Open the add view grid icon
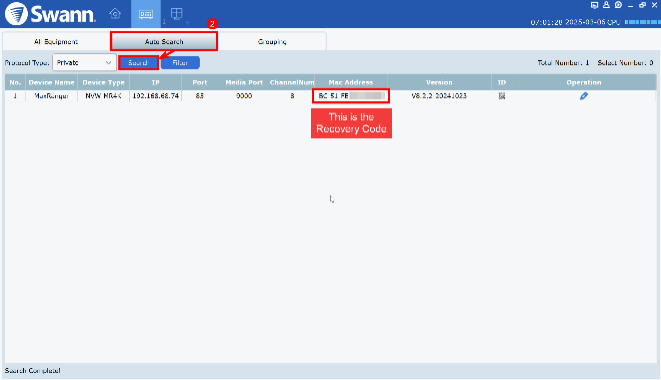Image resolution: width=661 pixels, height=380 pixels. pos(177,14)
